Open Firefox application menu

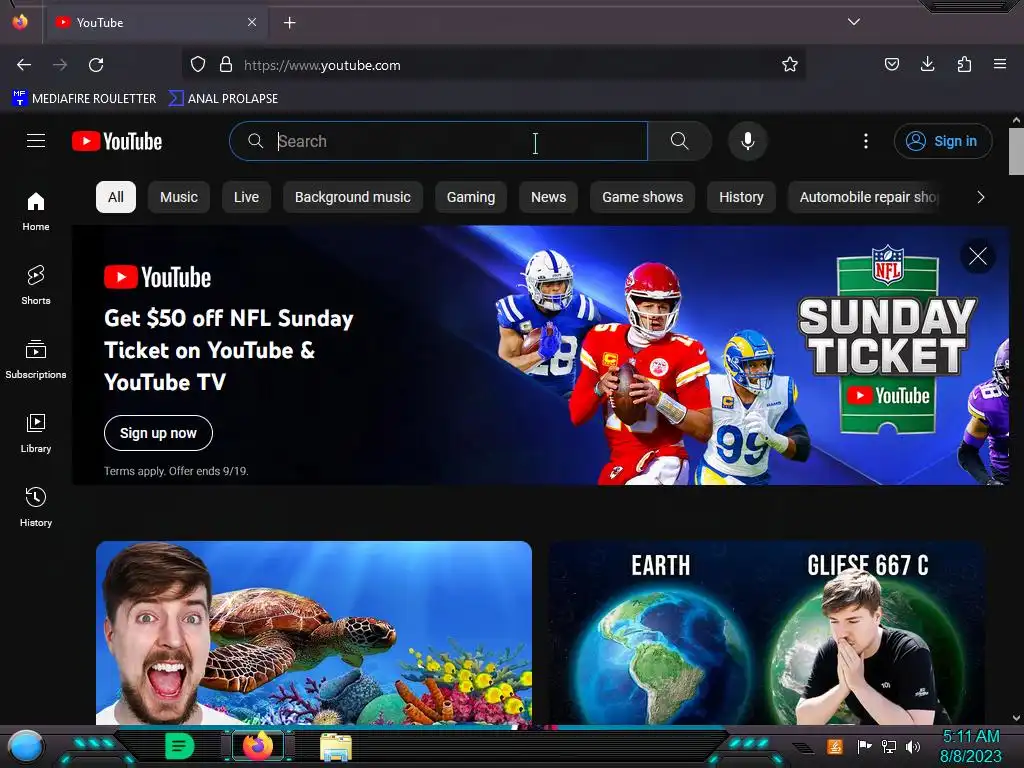[x=1000, y=64]
